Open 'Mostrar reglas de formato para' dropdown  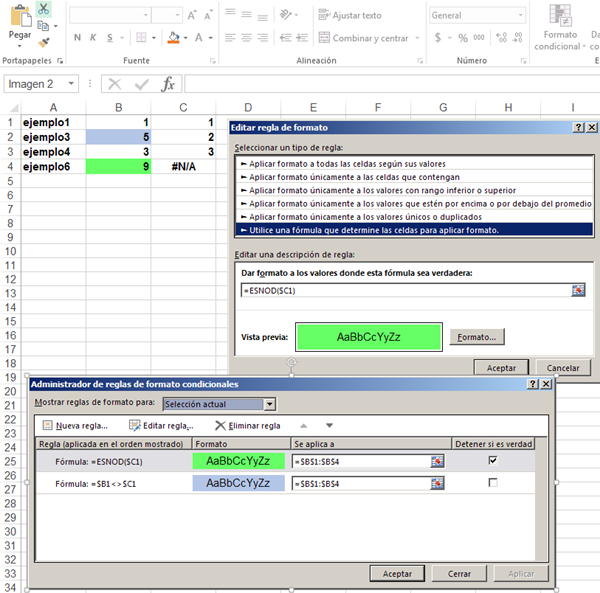click(269, 404)
